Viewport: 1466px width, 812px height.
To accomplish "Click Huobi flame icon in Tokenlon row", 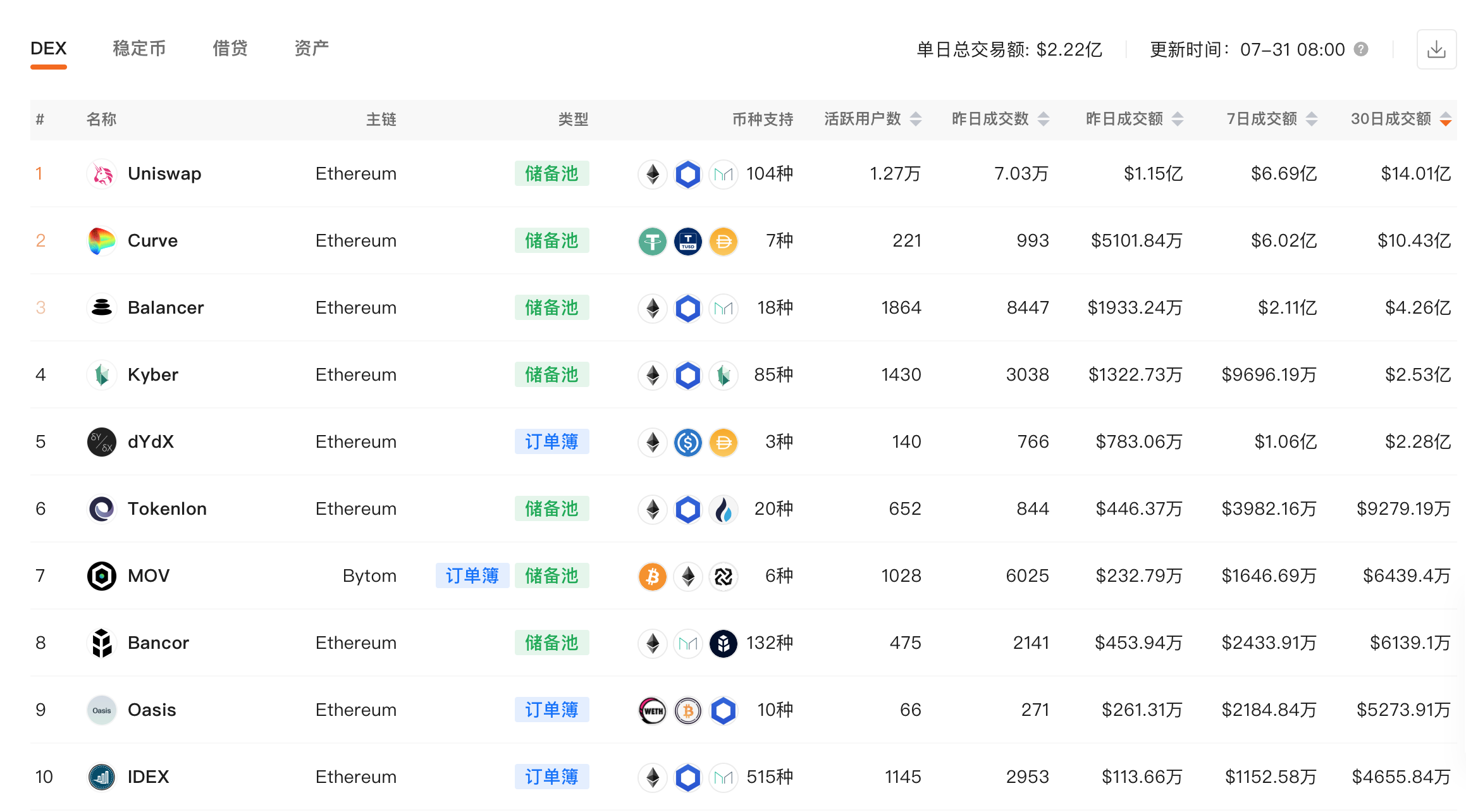I will pos(724,509).
